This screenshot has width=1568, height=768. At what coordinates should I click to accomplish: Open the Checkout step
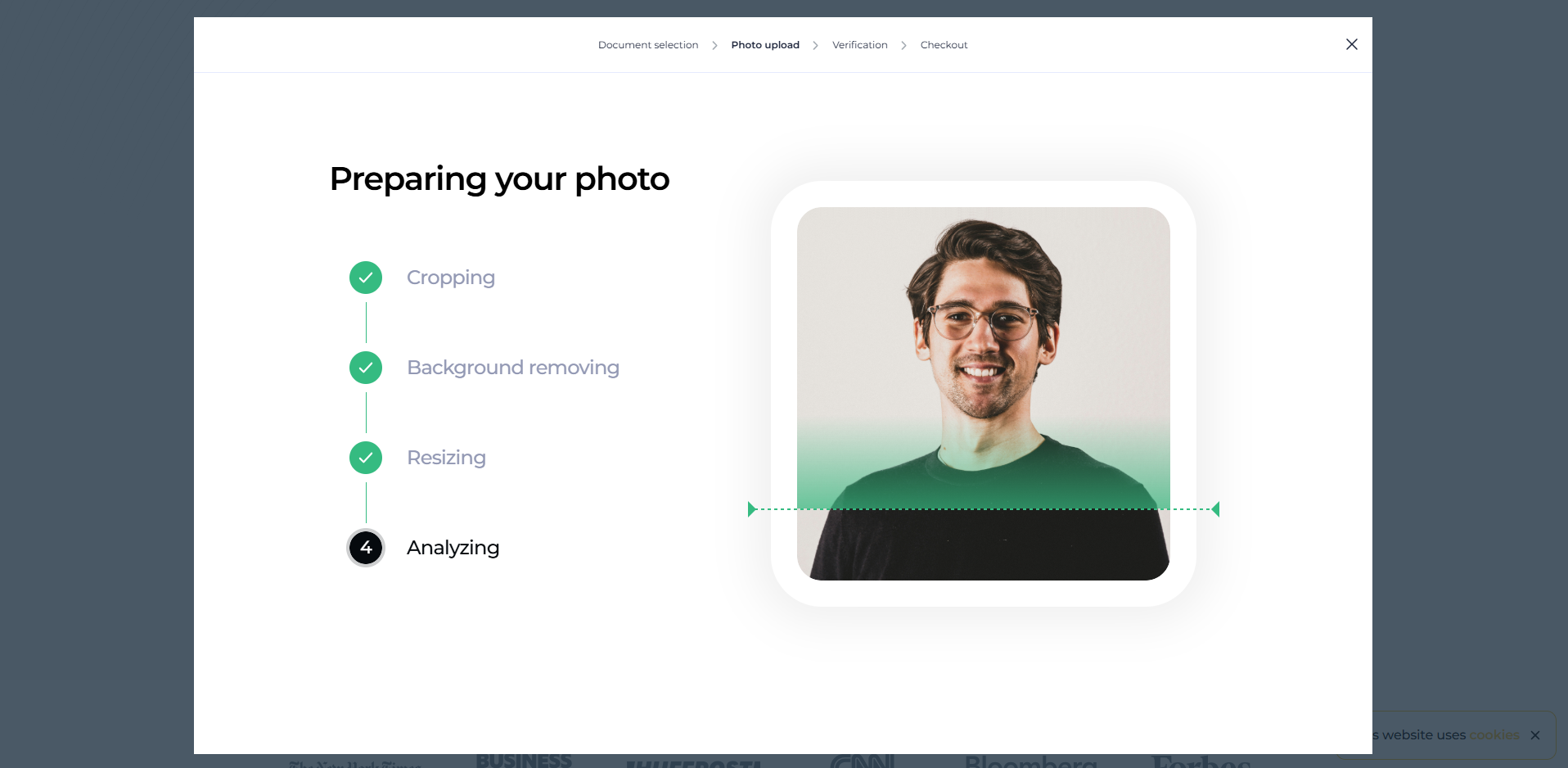[944, 45]
